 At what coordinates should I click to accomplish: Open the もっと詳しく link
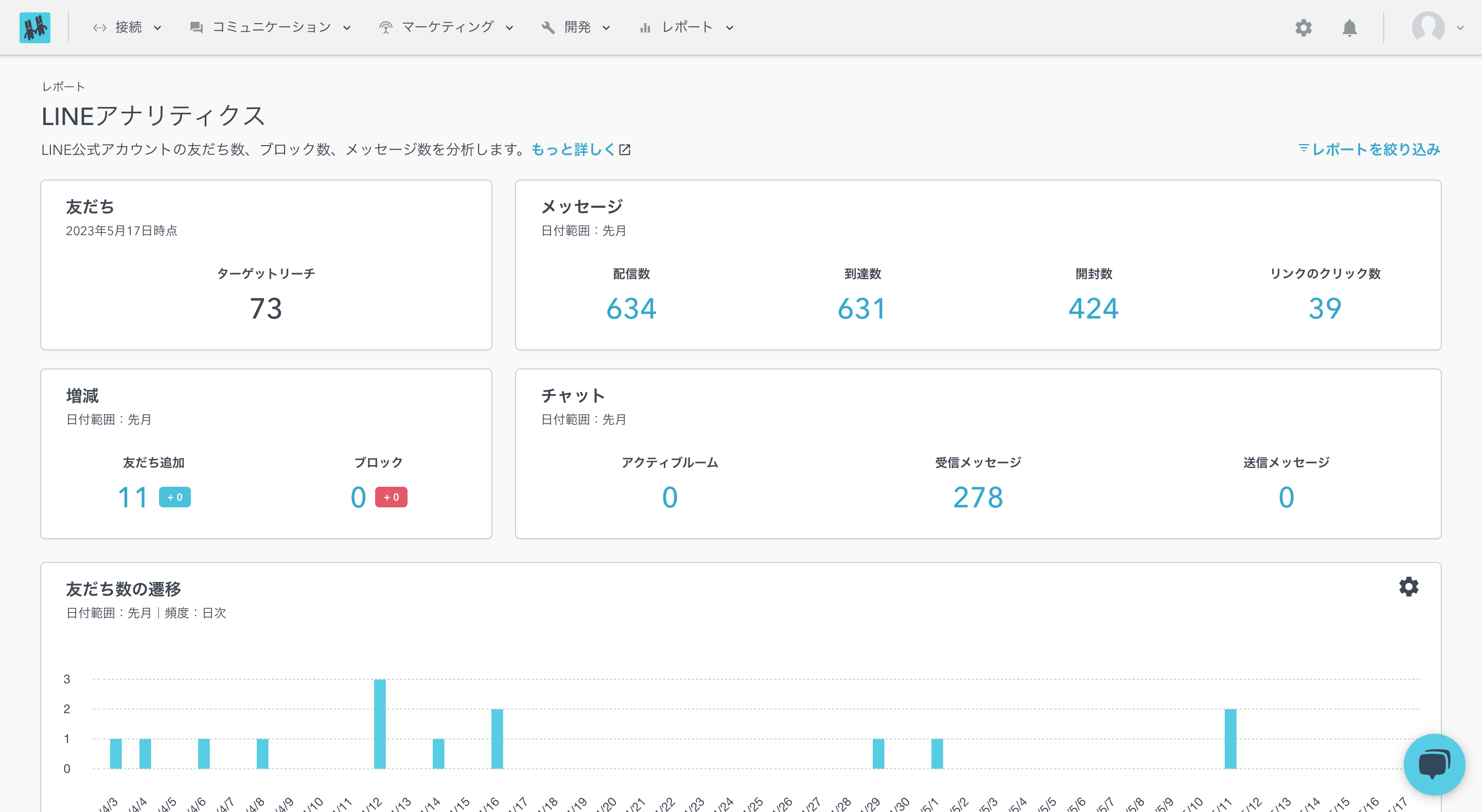coord(573,150)
